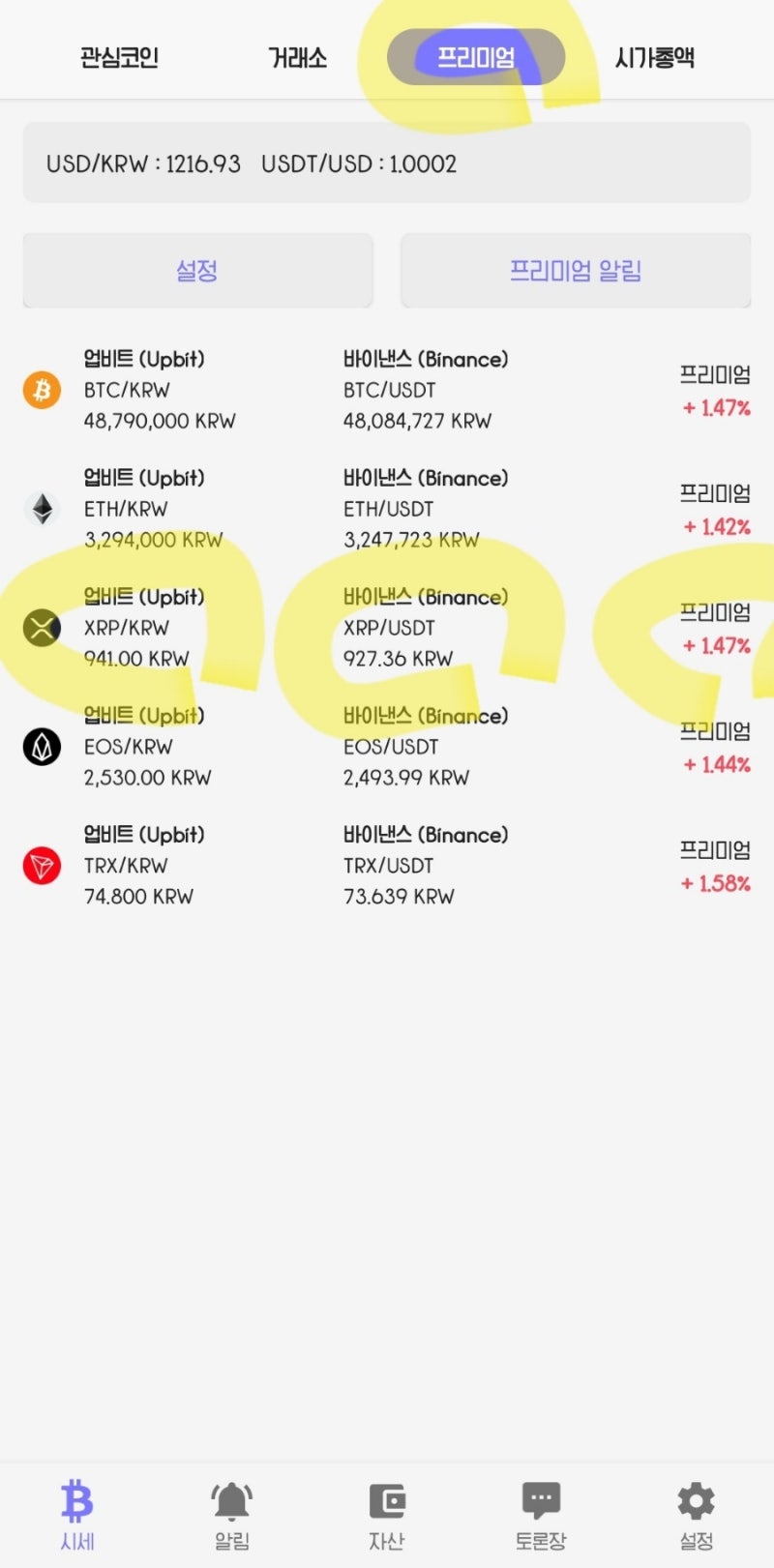Tap the TRX coin icon
This screenshot has width=774, height=1568.
click(x=42, y=866)
